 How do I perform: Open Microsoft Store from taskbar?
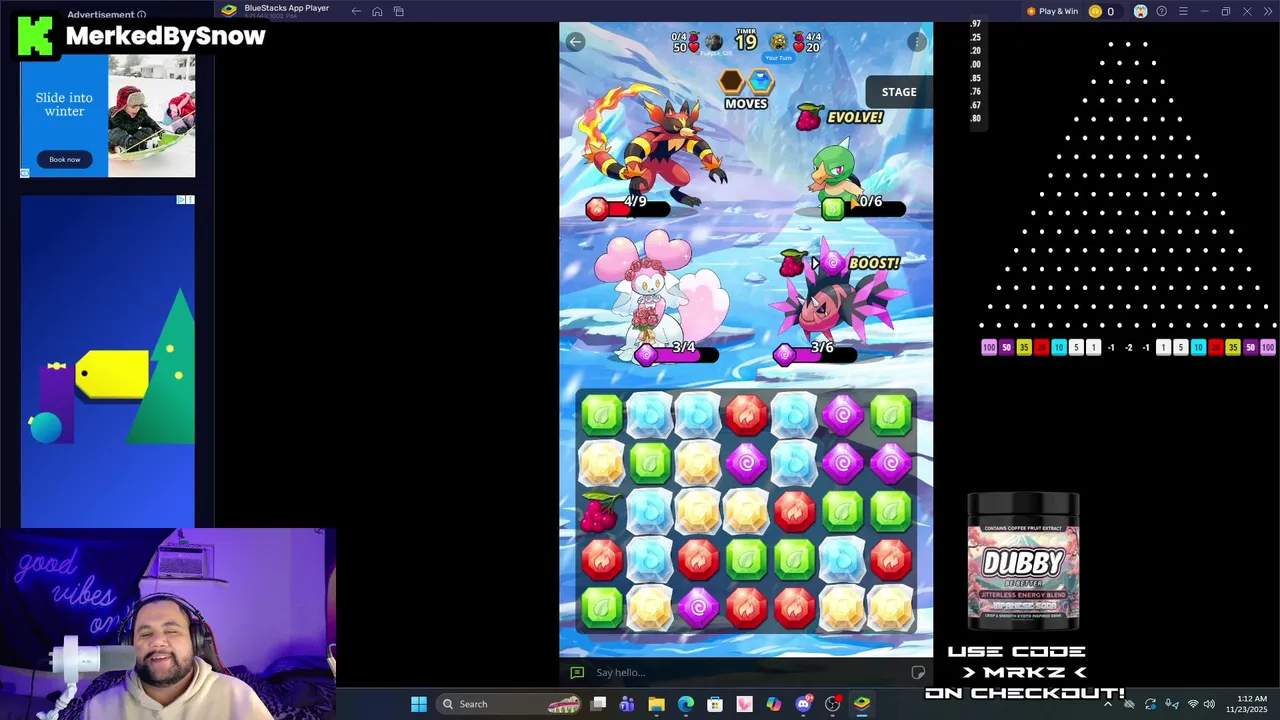coord(715,704)
